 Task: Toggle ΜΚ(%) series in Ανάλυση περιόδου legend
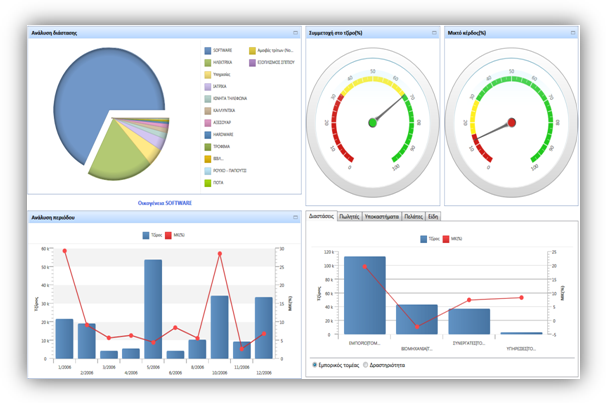[x=175, y=235]
